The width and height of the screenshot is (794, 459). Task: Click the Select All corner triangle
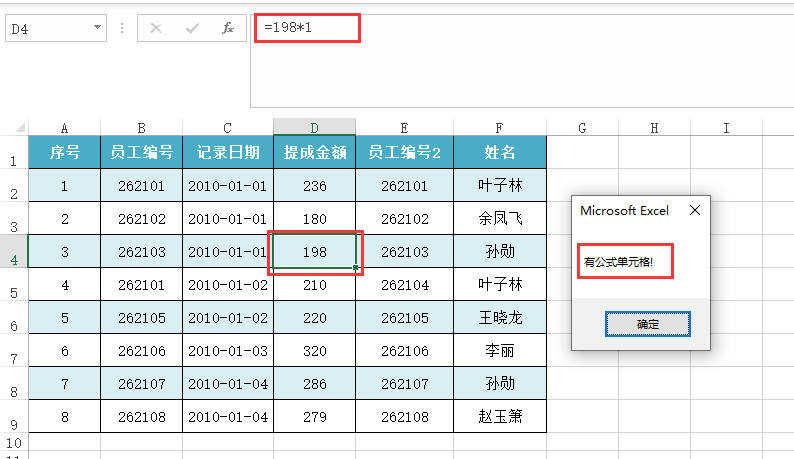pos(20,127)
